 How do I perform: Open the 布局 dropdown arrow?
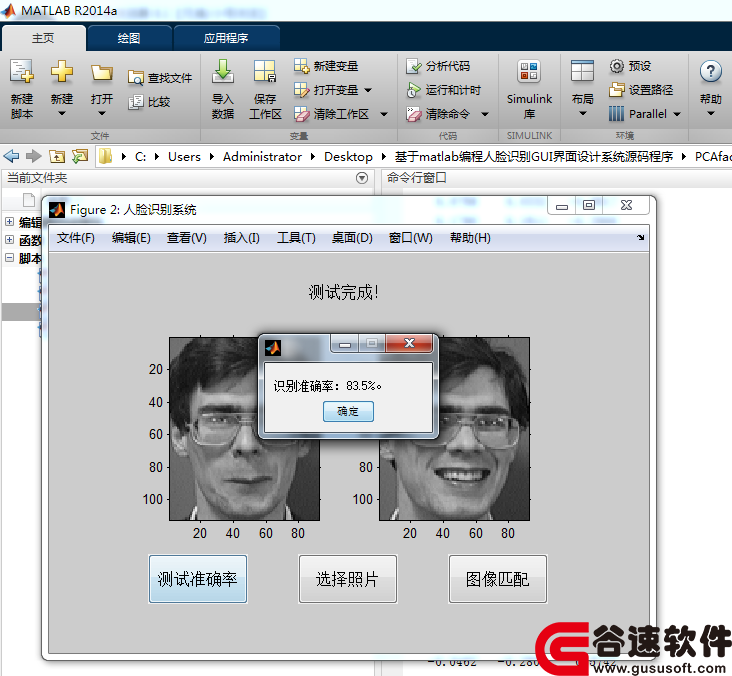[583, 113]
